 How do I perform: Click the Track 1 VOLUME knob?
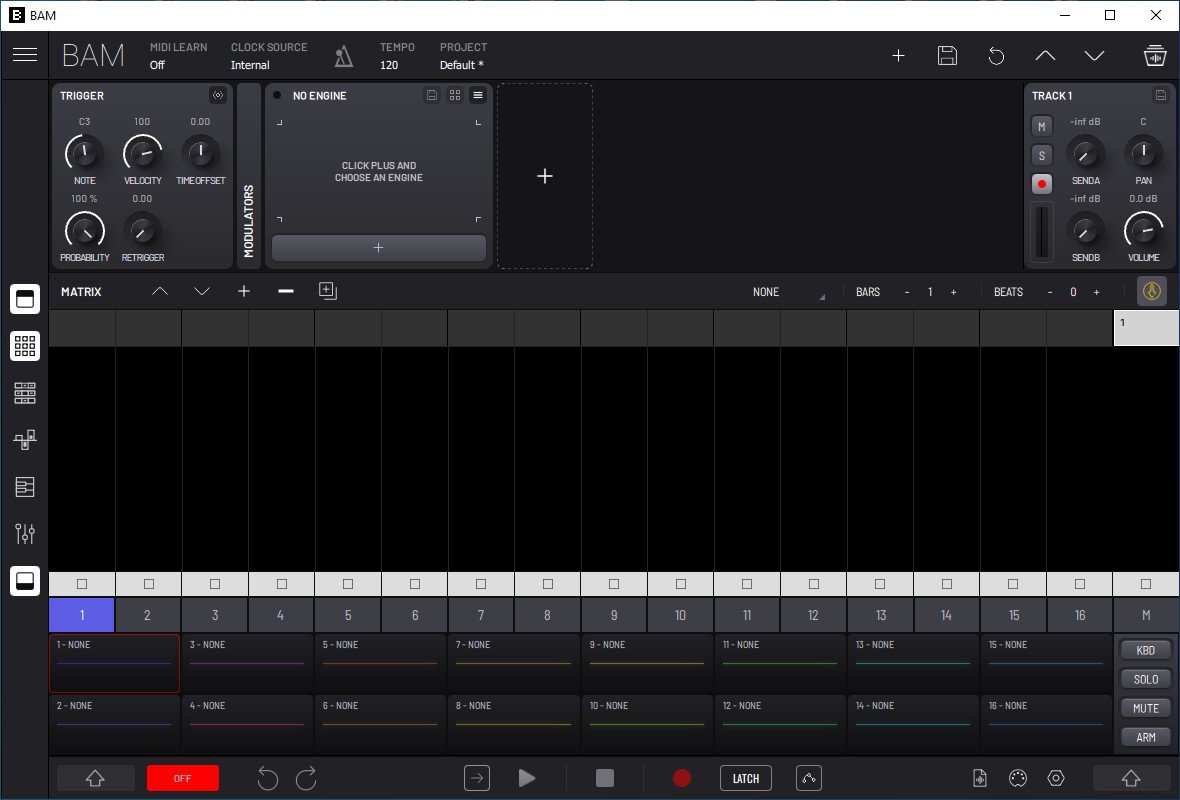pos(1143,230)
